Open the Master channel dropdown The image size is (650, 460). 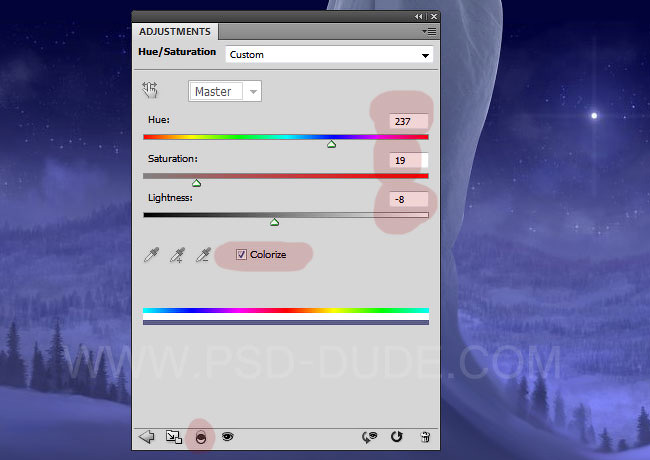[x=225, y=91]
